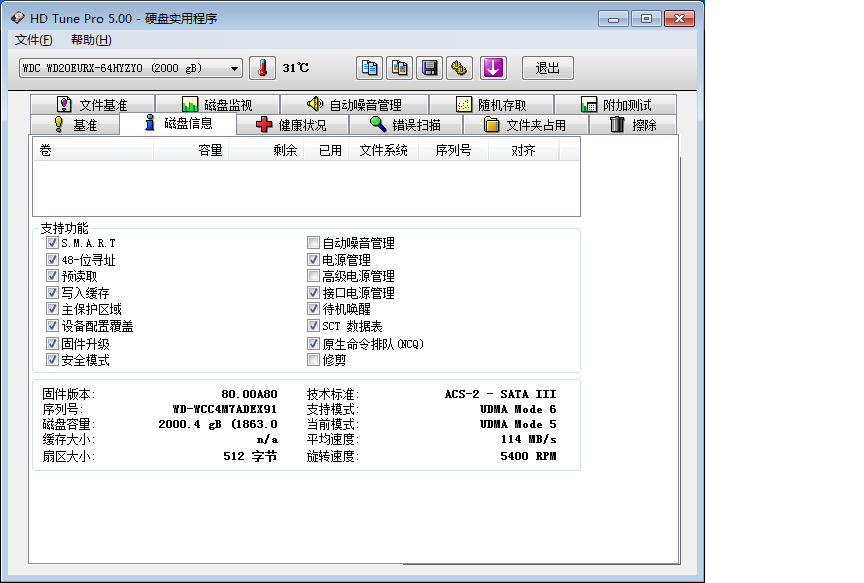This screenshot has height=583, width=864.
Task: Click the ACS-2 - SATA III value
Action: (501, 395)
